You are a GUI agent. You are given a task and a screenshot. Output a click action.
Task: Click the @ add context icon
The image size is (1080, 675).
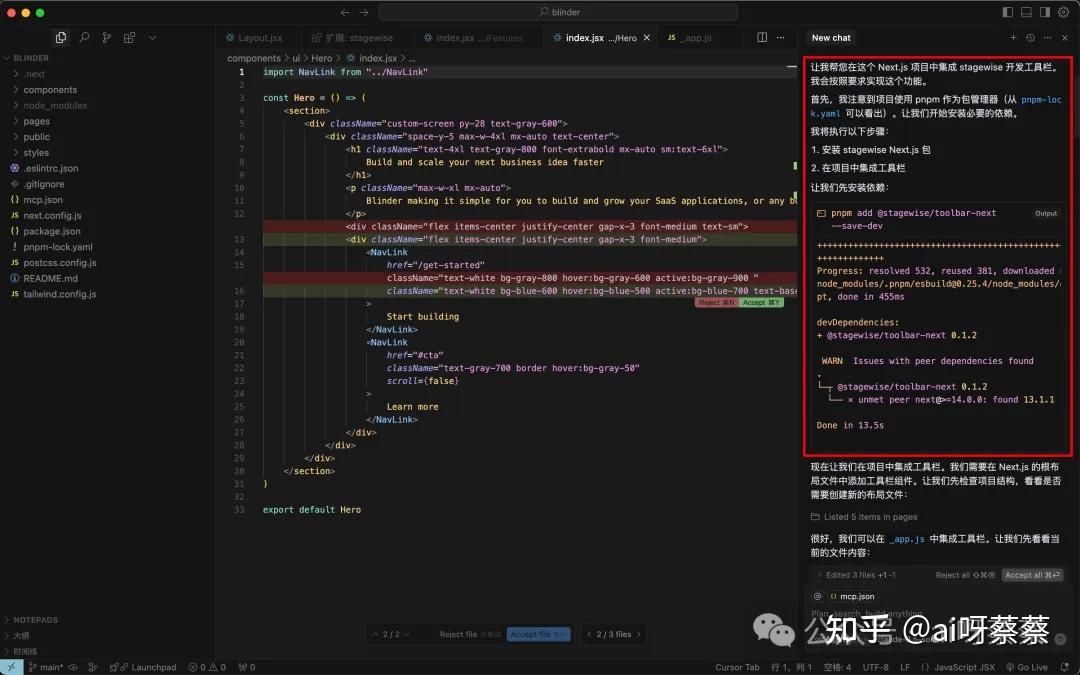818,596
